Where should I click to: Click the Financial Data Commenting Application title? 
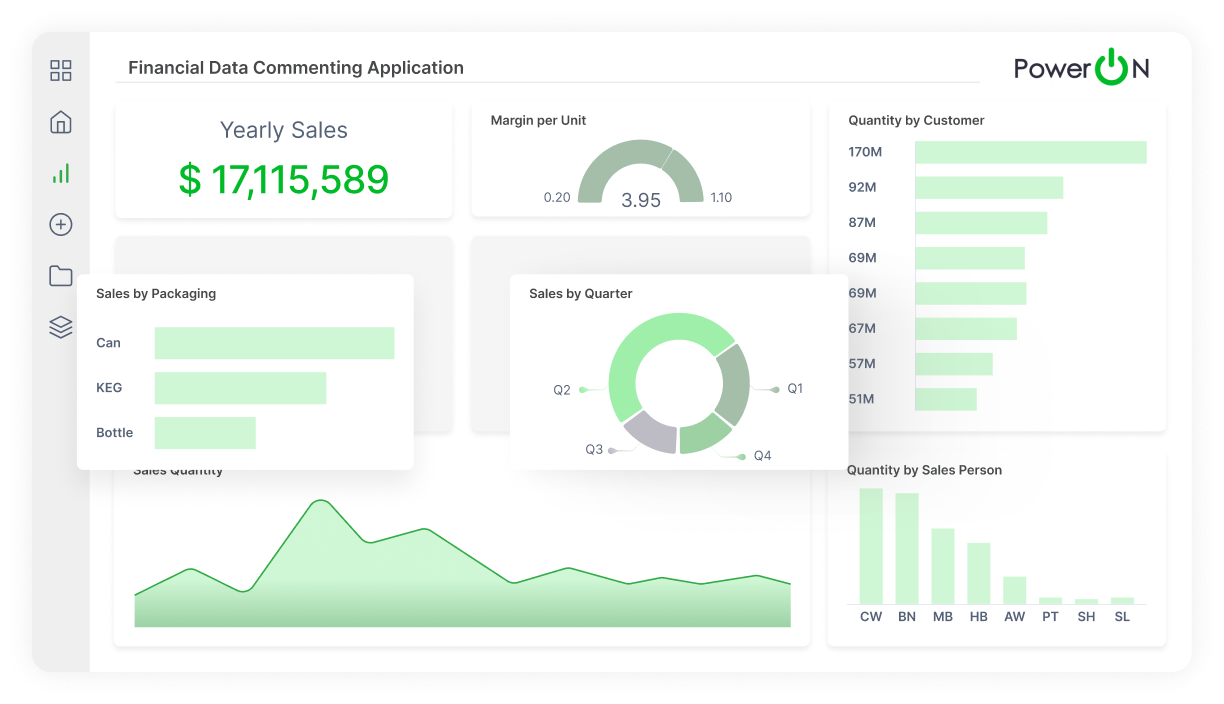296,68
